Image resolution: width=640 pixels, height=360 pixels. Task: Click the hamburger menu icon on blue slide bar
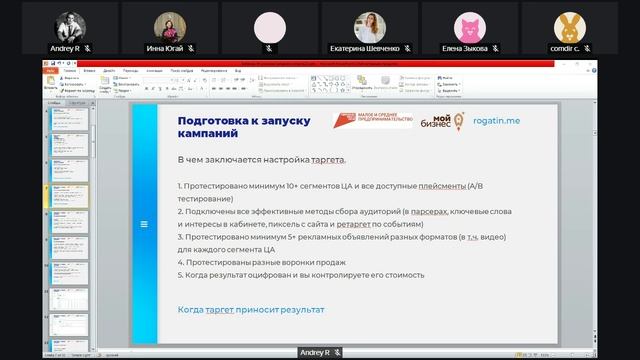click(x=144, y=224)
